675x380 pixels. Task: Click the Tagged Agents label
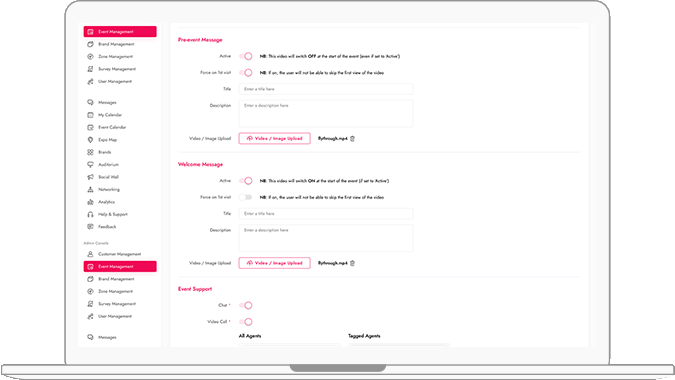pyautogui.click(x=364, y=336)
